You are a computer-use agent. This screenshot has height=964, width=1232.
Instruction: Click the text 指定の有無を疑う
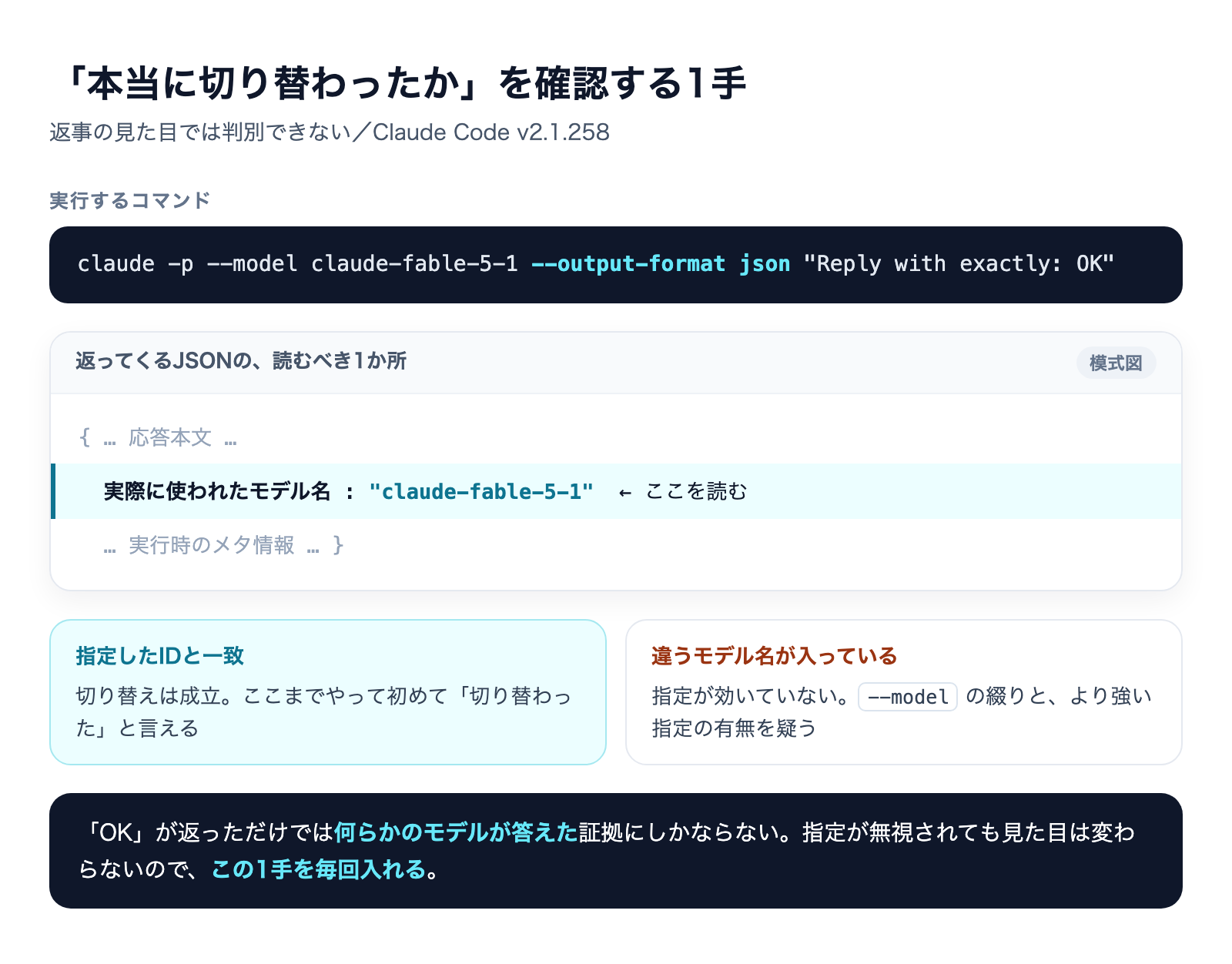coord(734,728)
